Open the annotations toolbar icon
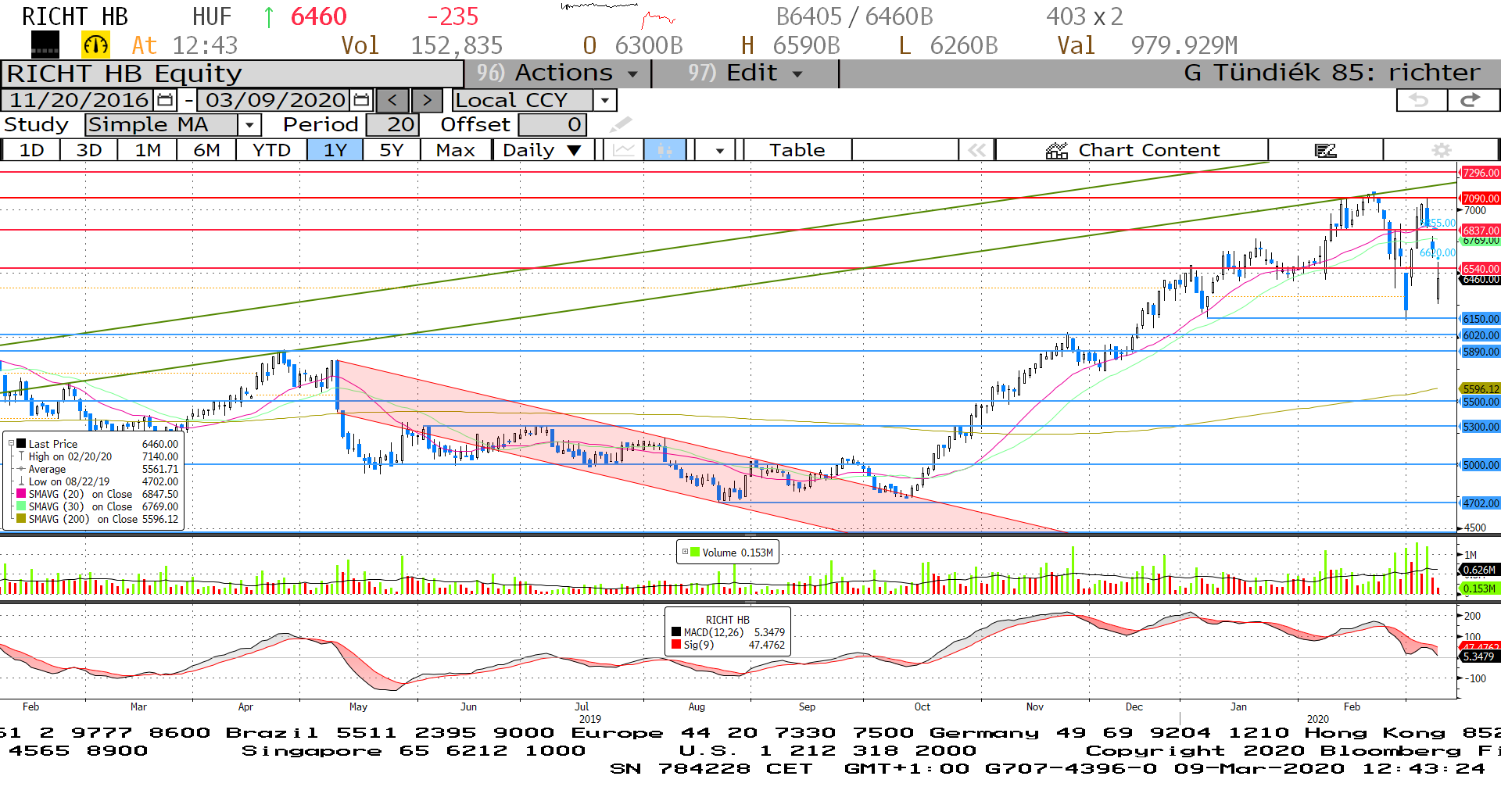The image size is (1501, 812). tap(1325, 150)
